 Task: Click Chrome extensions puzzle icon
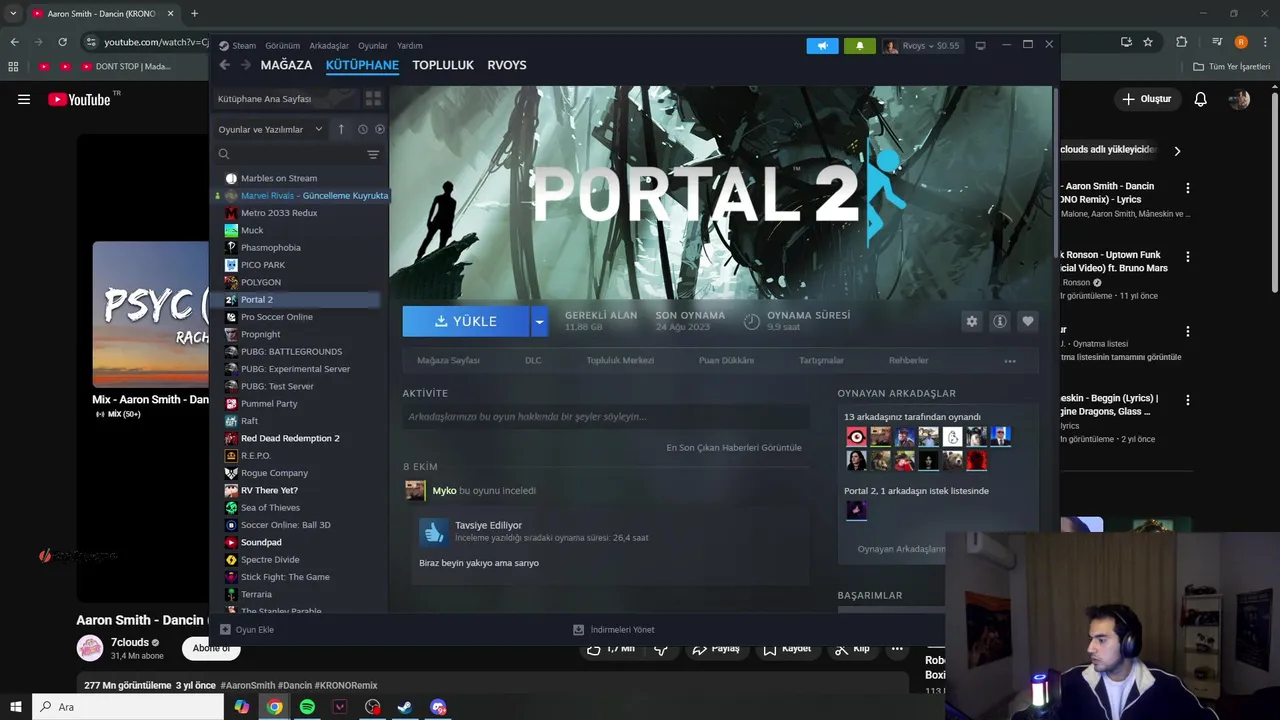(x=1181, y=42)
